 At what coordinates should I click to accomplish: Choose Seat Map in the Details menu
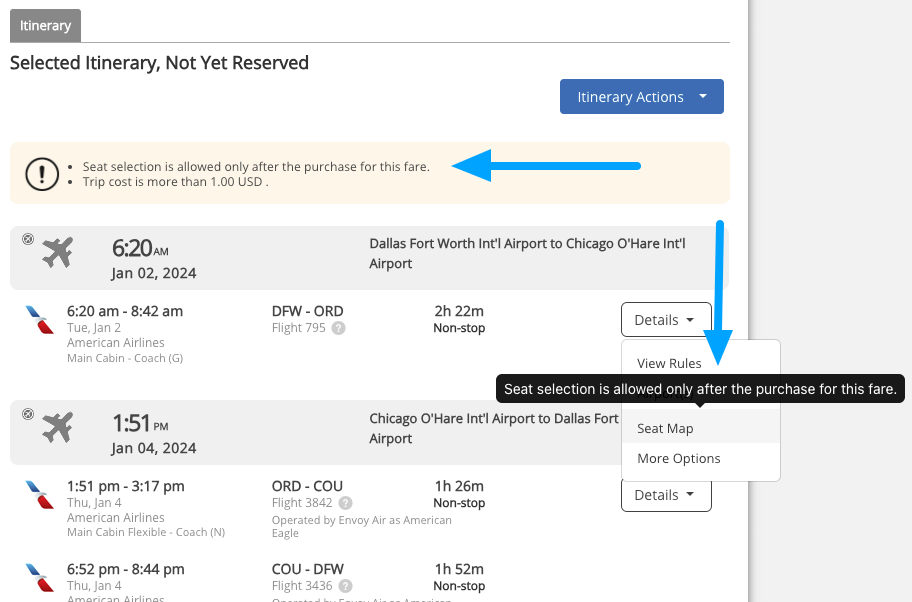665,428
